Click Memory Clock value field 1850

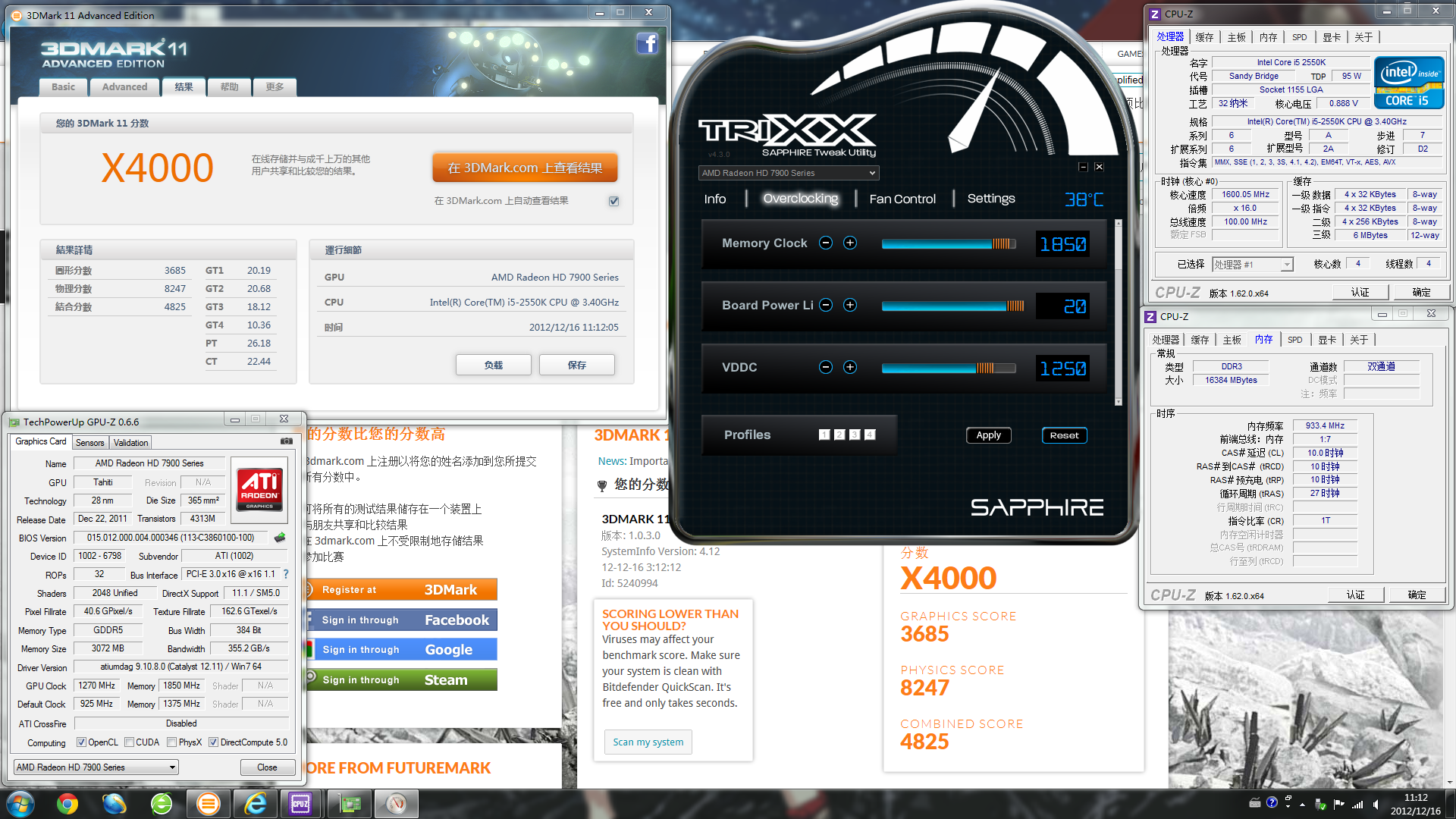click(1062, 244)
